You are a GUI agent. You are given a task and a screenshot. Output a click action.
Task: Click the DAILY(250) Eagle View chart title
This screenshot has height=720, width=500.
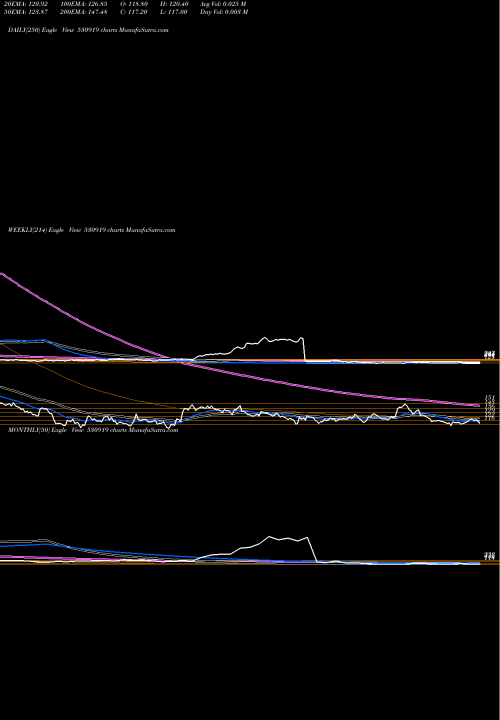pos(88,30)
